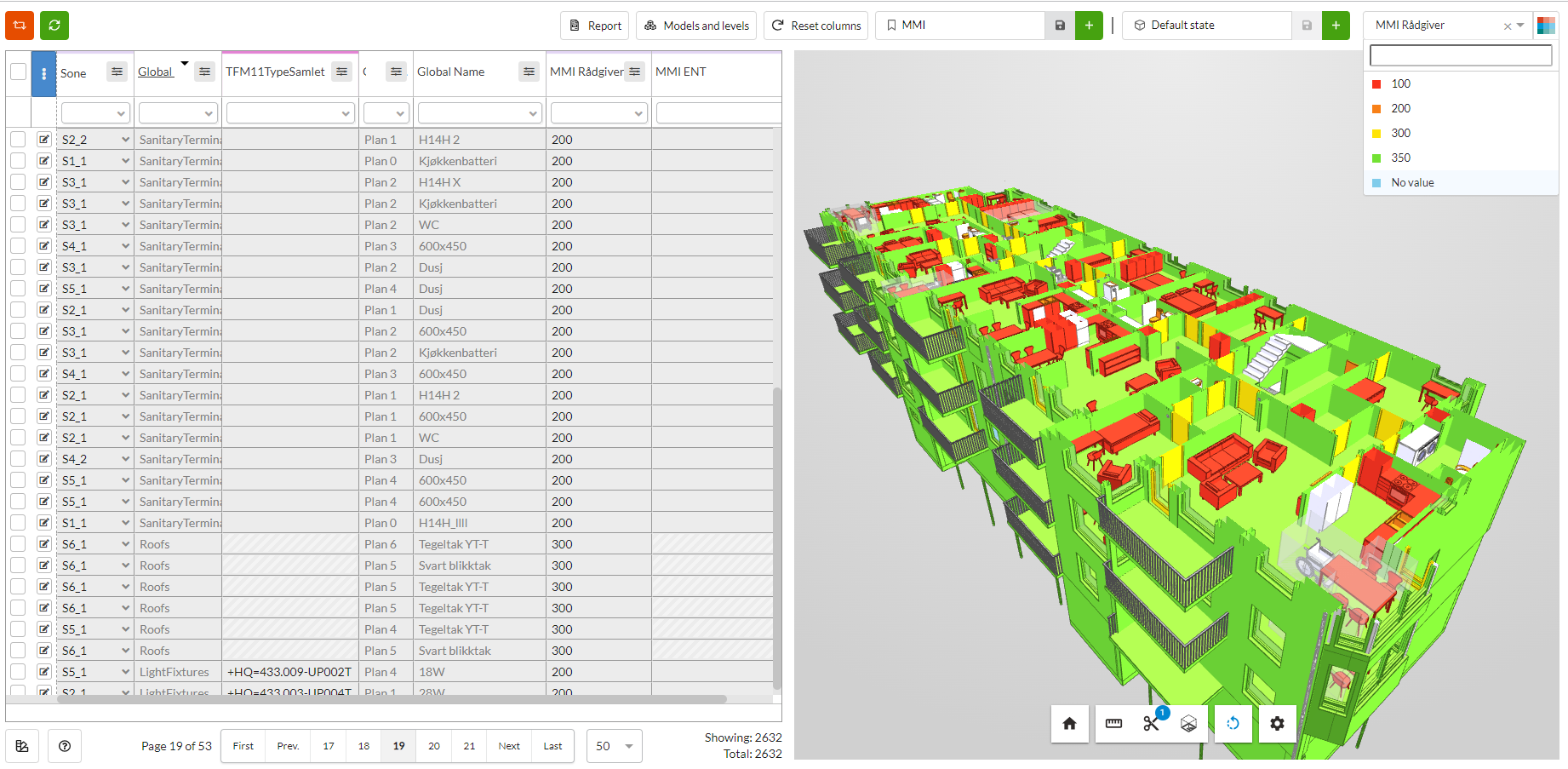This screenshot has height=769, width=1568.
Task: Click the orange sync icon button
Action: click(x=20, y=26)
